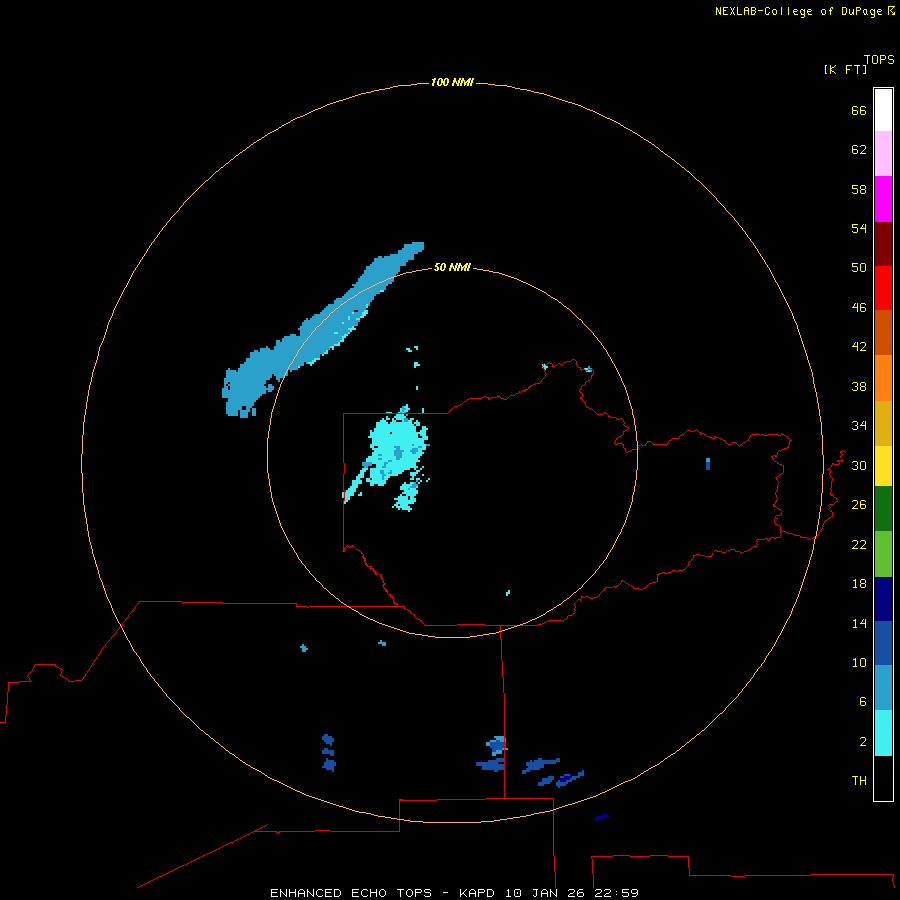The width and height of the screenshot is (900, 900).
Task: Click the "18" legend value
Action: click(x=859, y=584)
